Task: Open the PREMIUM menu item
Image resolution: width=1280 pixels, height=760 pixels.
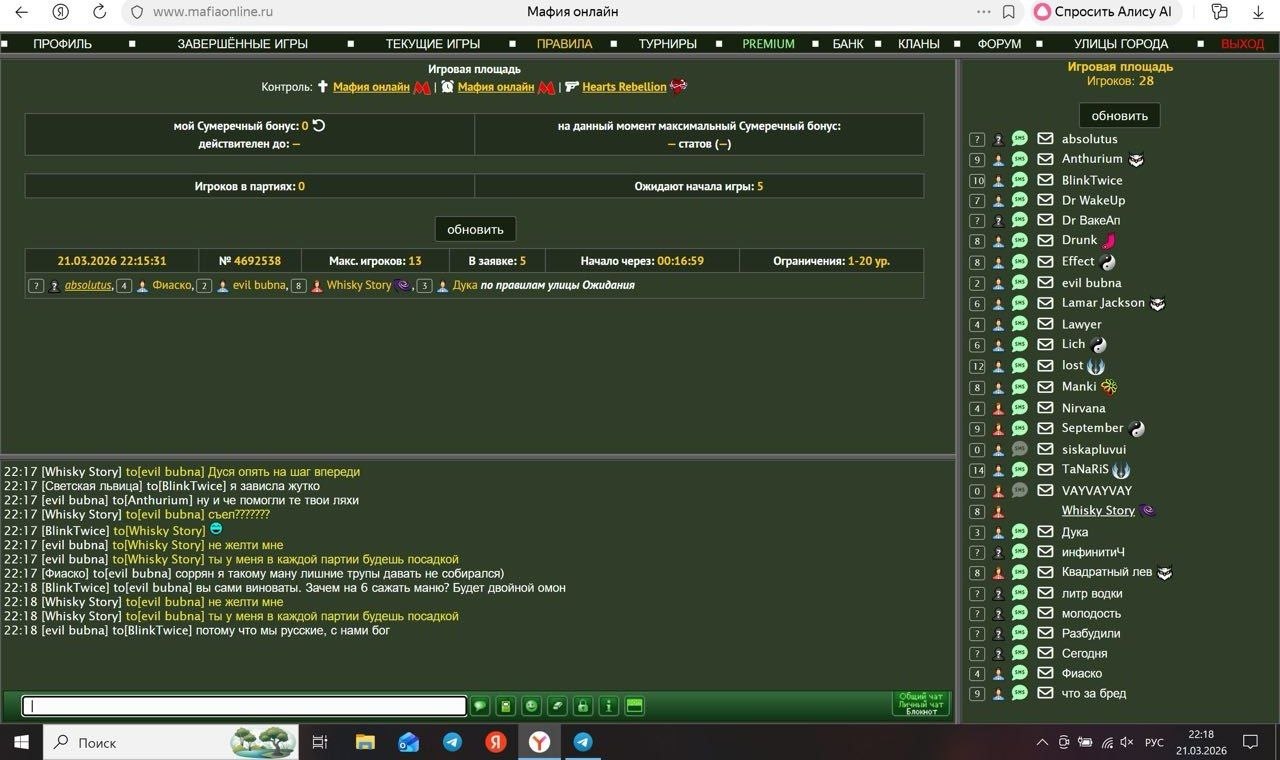Action: 768,44
